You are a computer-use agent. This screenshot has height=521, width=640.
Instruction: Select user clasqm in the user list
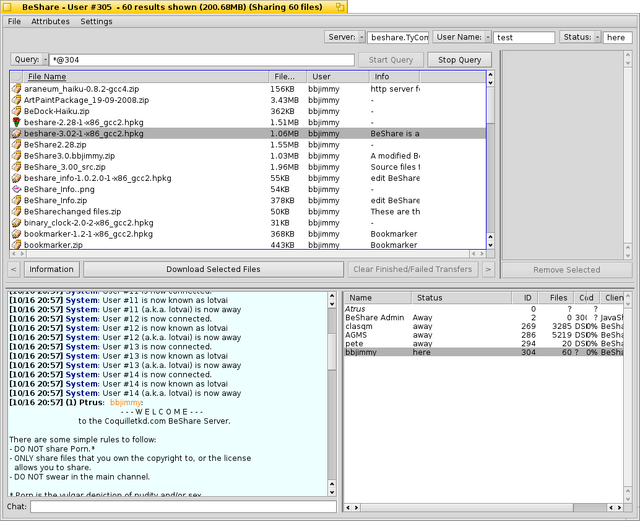[x=484, y=326]
